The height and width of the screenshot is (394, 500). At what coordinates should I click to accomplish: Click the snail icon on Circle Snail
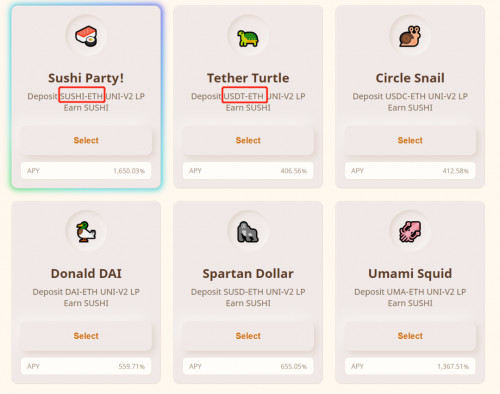coord(410,36)
